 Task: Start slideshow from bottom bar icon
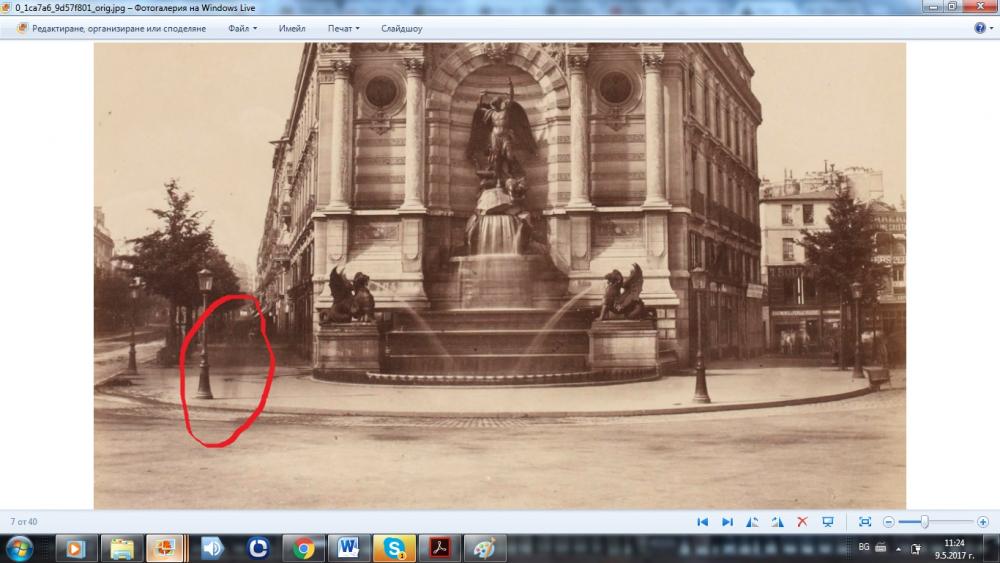click(x=828, y=522)
